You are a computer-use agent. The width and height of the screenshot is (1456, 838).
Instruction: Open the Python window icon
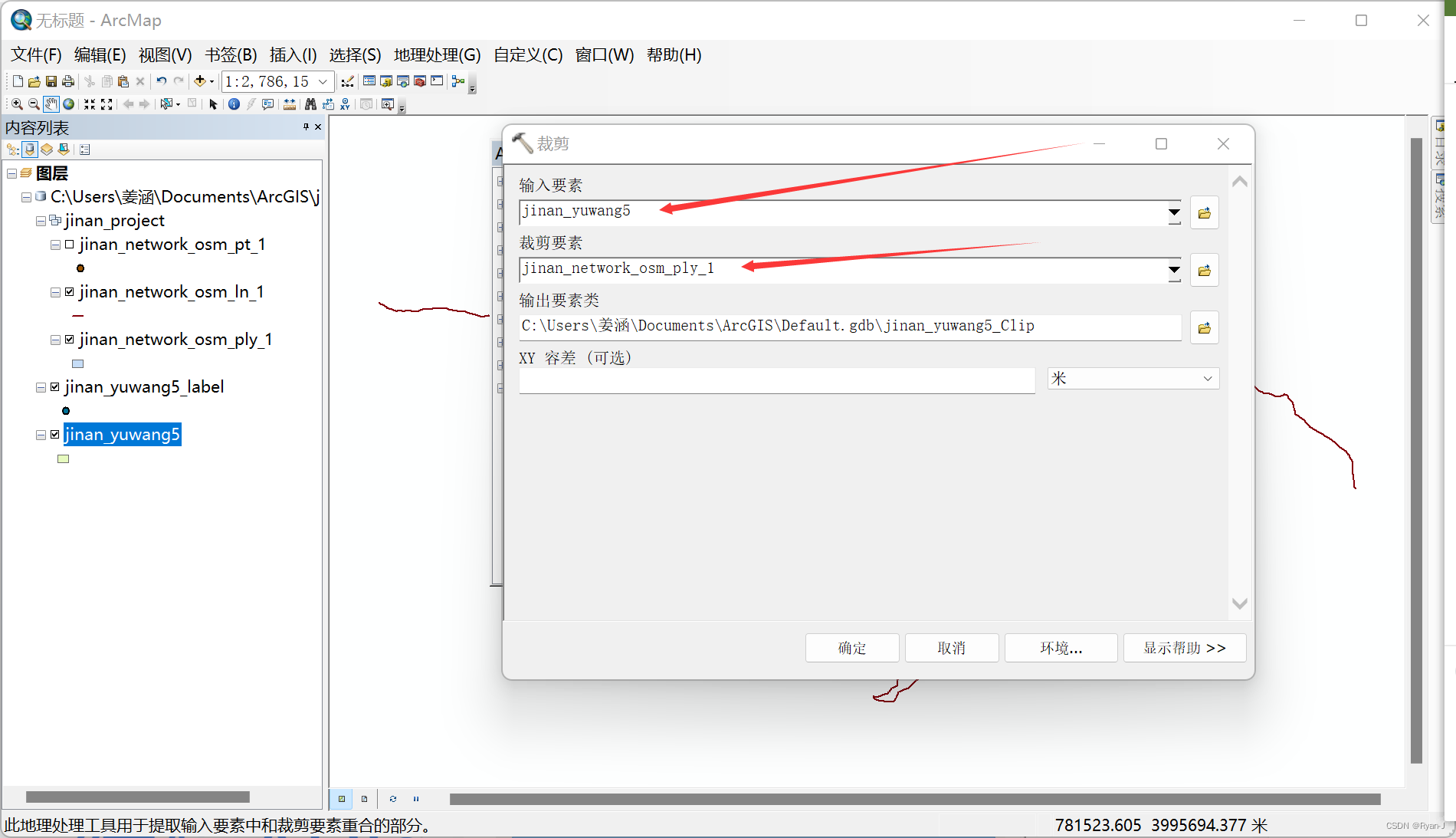(x=437, y=81)
